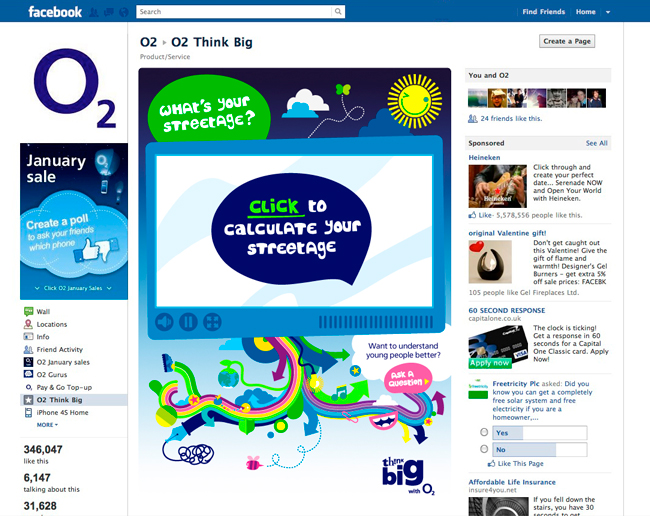Screen dimensions: 650x516
Task: Click the Wall icon in sidebar
Action: point(28,311)
